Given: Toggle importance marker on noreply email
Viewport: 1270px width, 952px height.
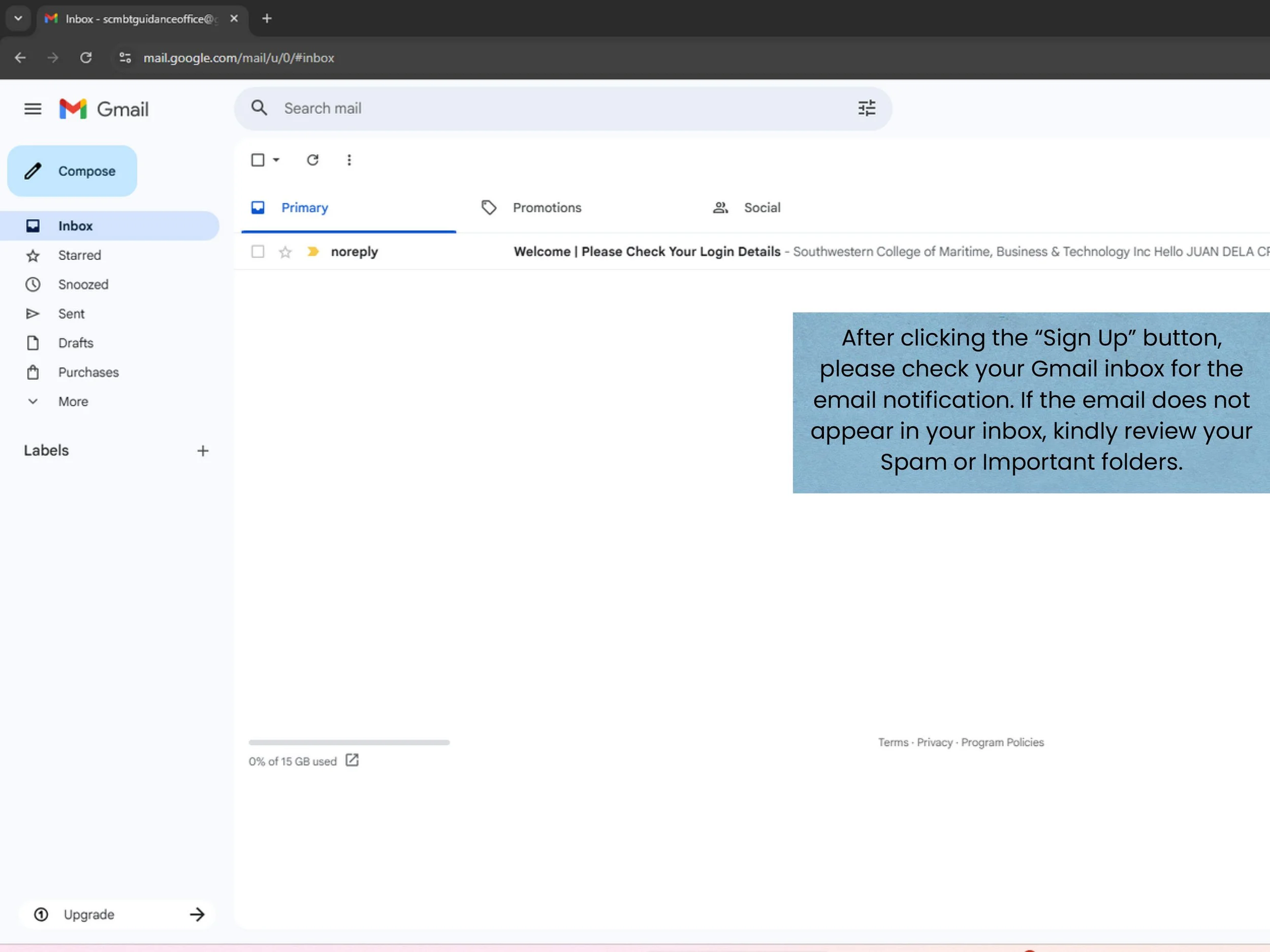Looking at the screenshot, I should pos(313,252).
